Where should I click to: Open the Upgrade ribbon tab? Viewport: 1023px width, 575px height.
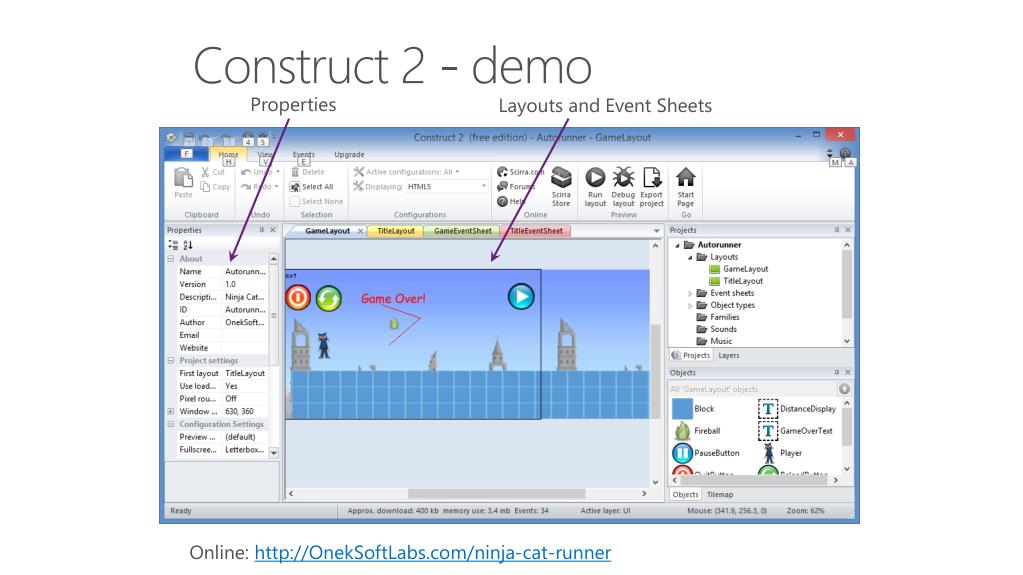tap(349, 155)
